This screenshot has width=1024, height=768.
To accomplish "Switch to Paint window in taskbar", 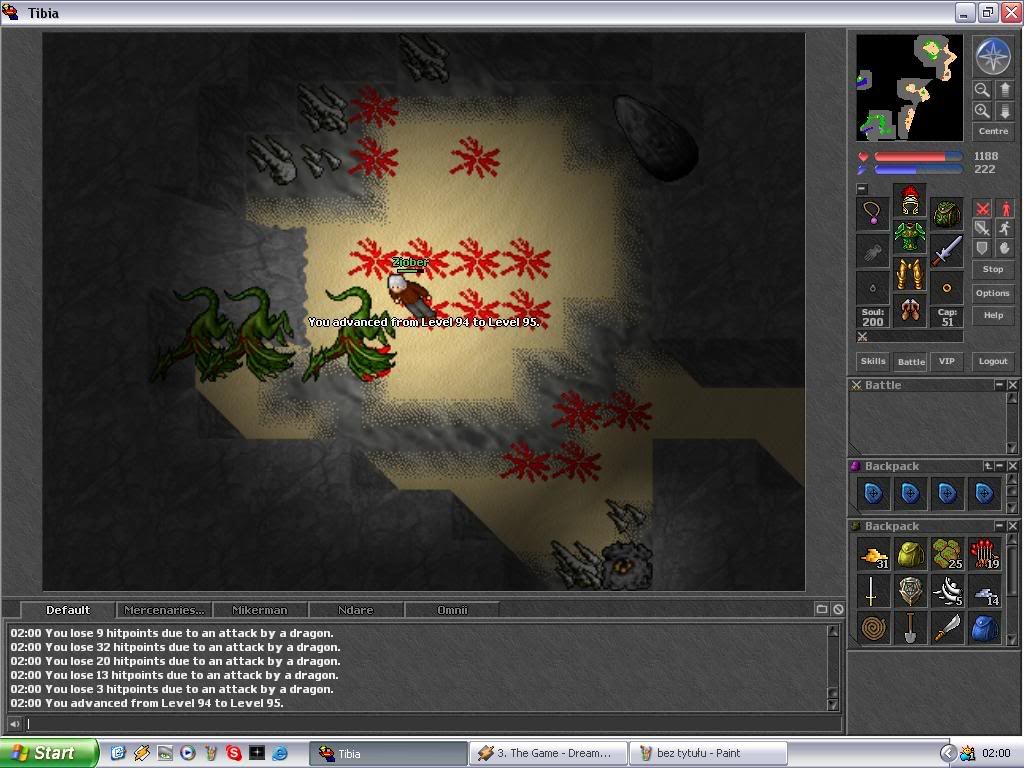I will [707, 753].
